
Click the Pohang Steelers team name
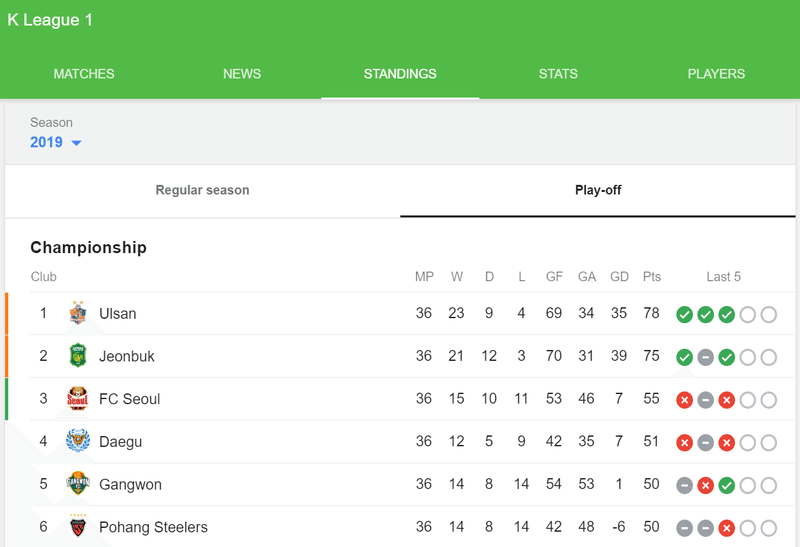154,527
